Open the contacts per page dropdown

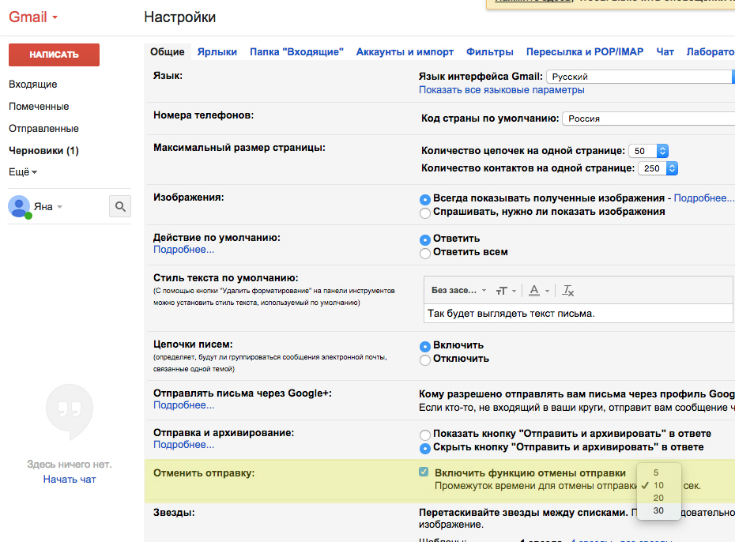pos(653,169)
